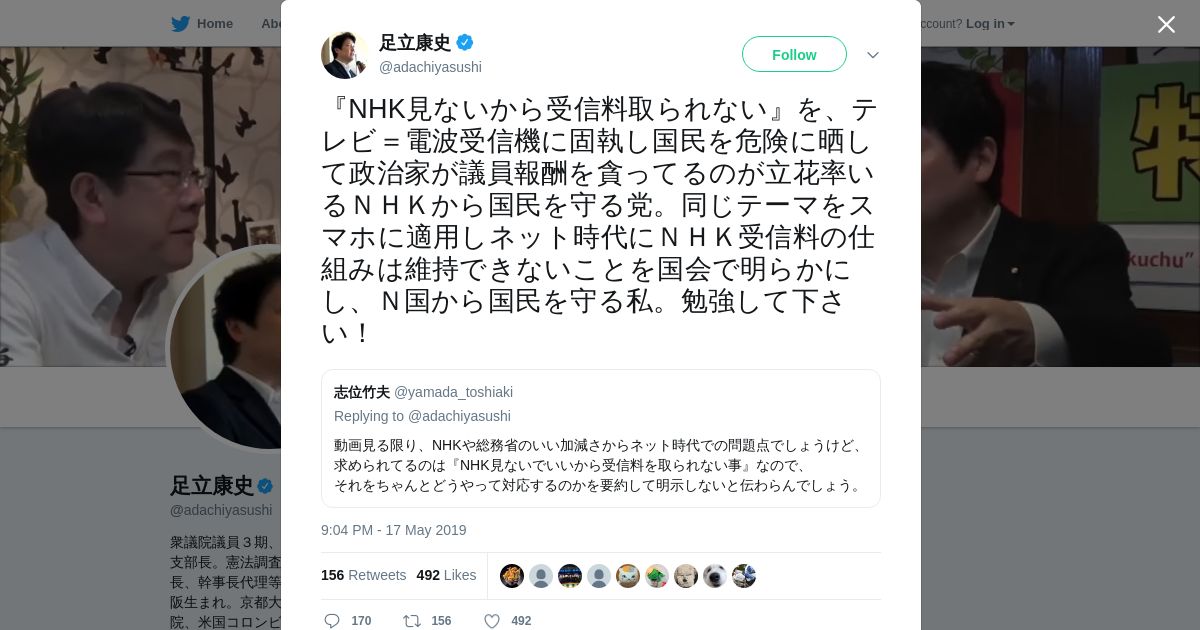This screenshot has width=1200, height=630.
Task: View the 156 Retweets list
Action: (x=363, y=575)
